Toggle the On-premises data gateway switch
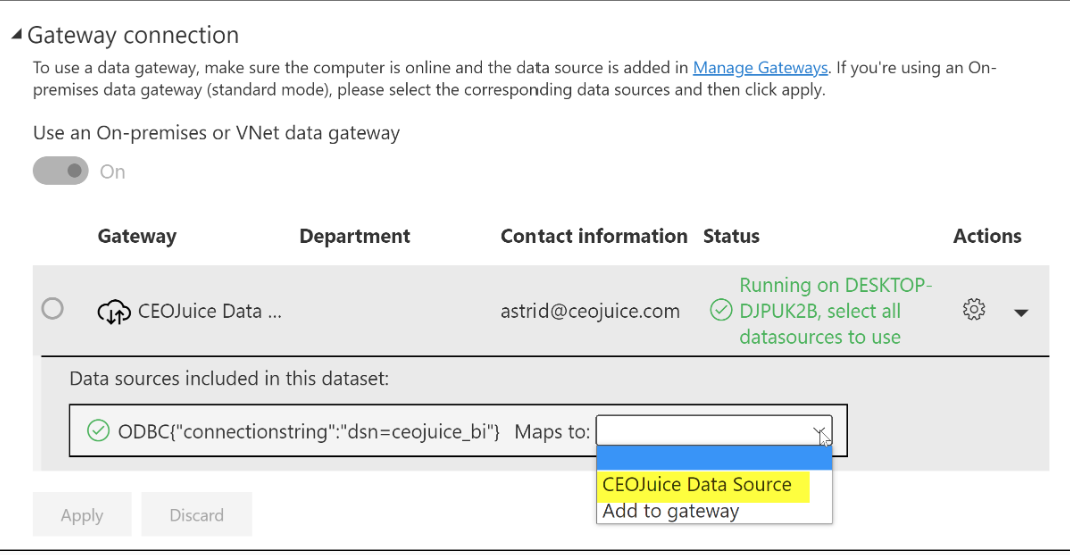The width and height of the screenshot is (1070, 555). pyautogui.click(x=61, y=171)
